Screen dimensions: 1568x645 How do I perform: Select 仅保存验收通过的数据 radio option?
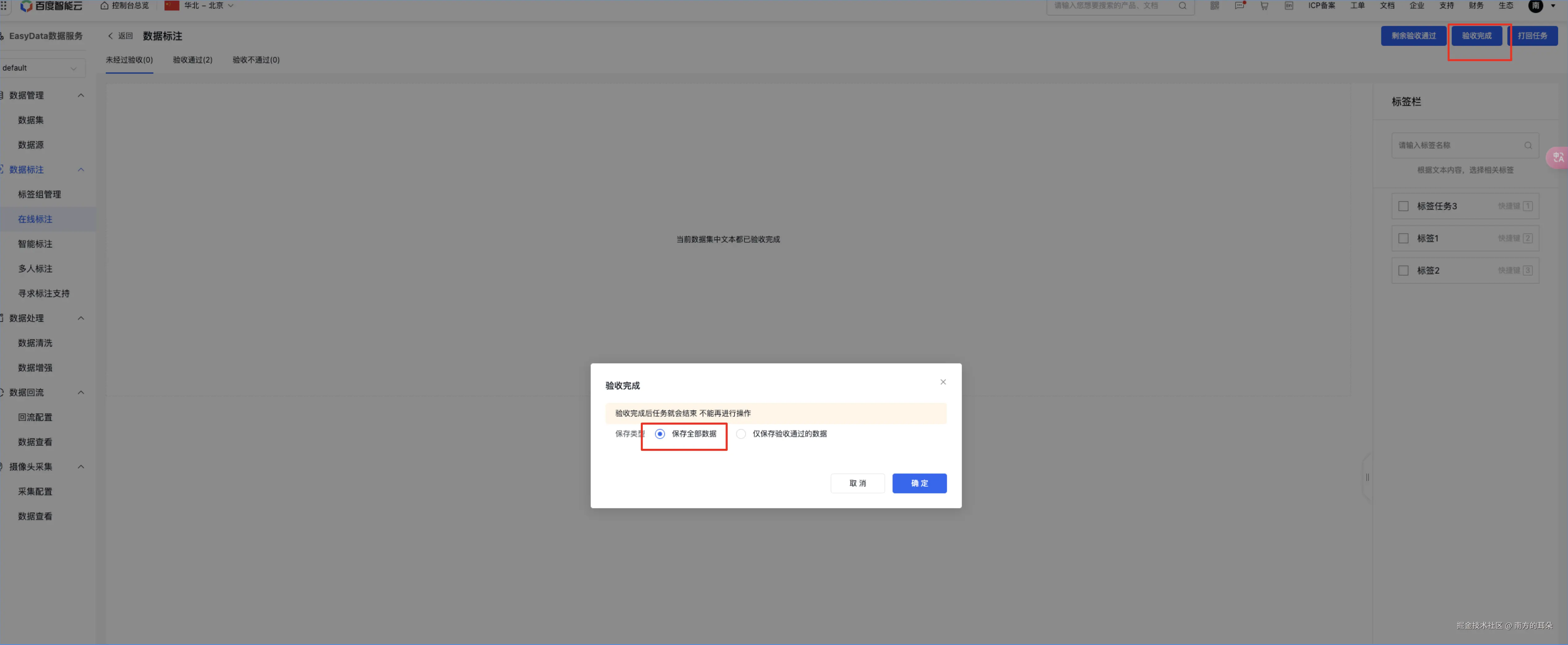point(741,434)
